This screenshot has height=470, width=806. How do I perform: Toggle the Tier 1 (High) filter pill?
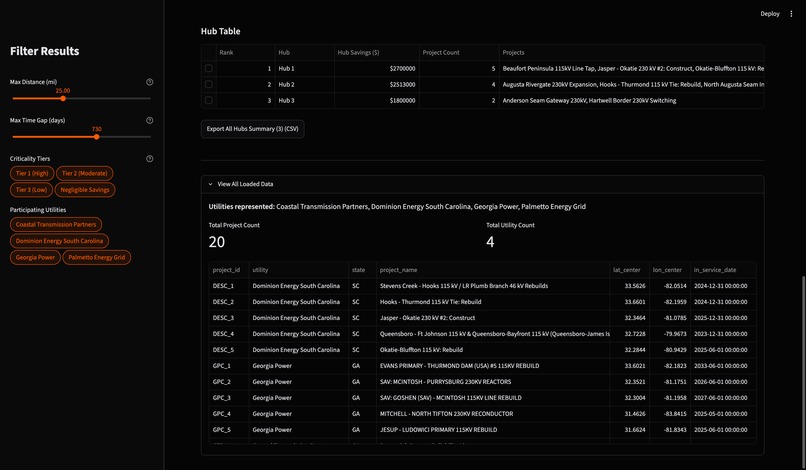(32, 173)
